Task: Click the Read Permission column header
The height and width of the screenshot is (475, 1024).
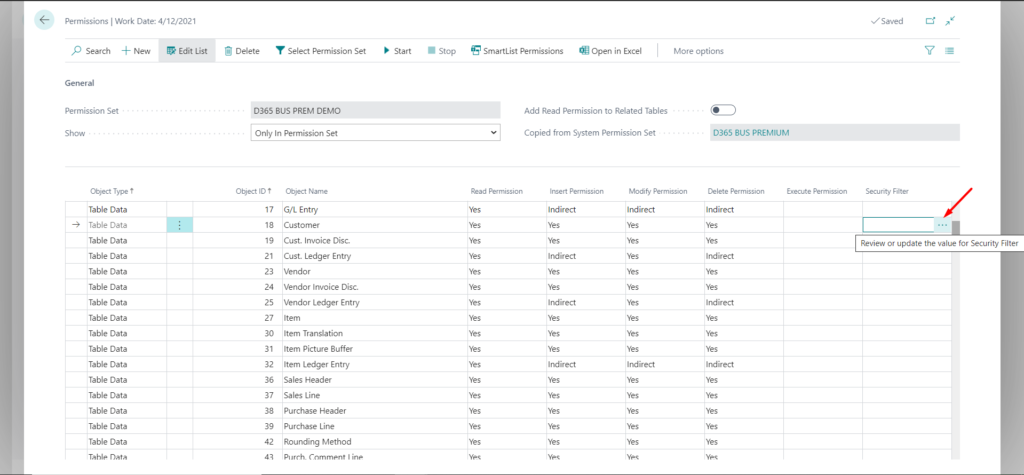Action: pyautogui.click(x=496, y=191)
